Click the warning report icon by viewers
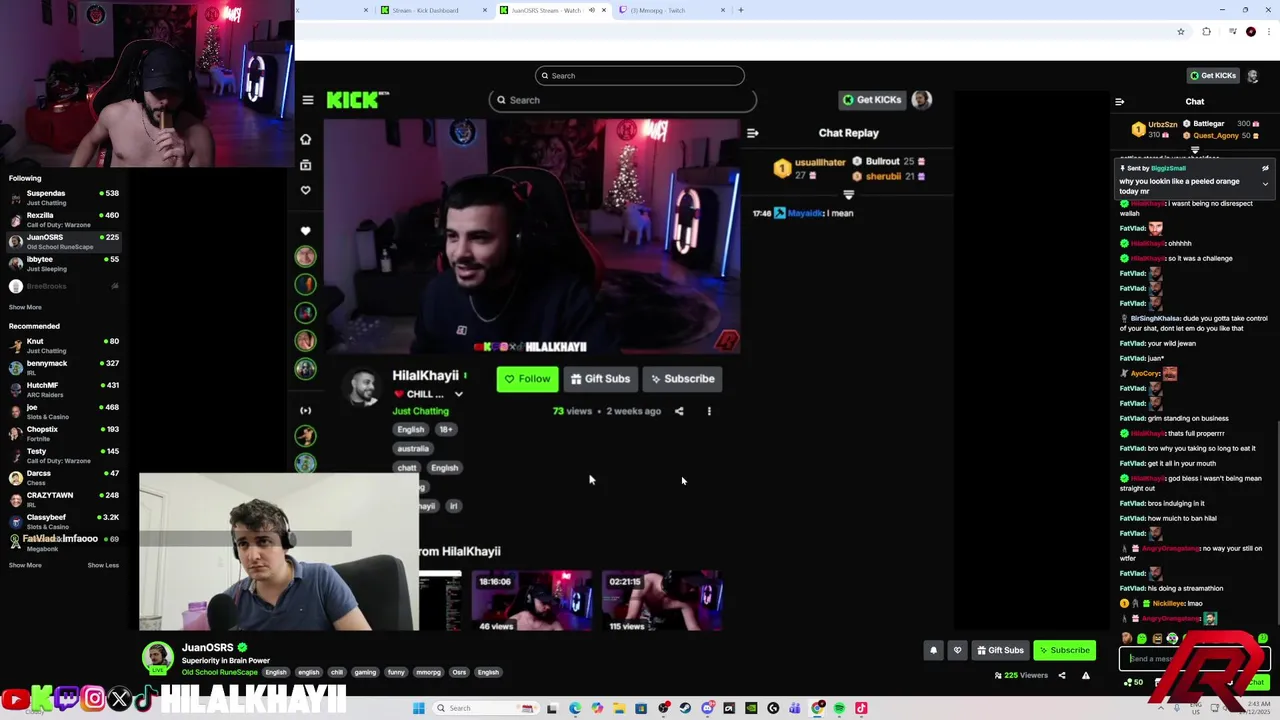The height and width of the screenshot is (720, 1280). 1086,676
